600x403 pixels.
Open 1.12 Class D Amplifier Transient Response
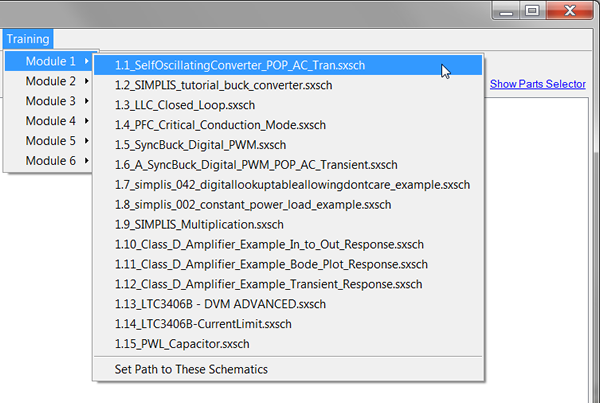pos(288,284)
